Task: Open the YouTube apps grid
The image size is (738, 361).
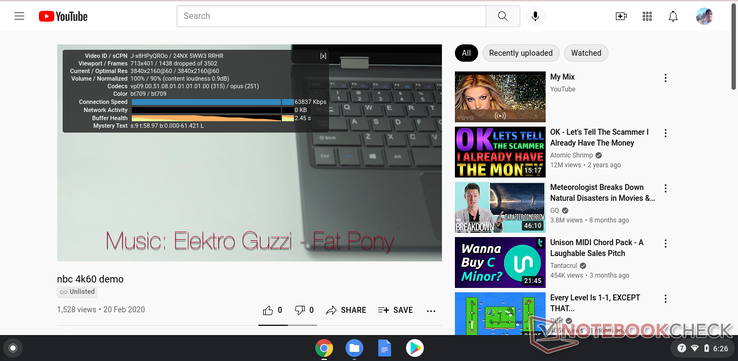Action: [x=647, y=16]
